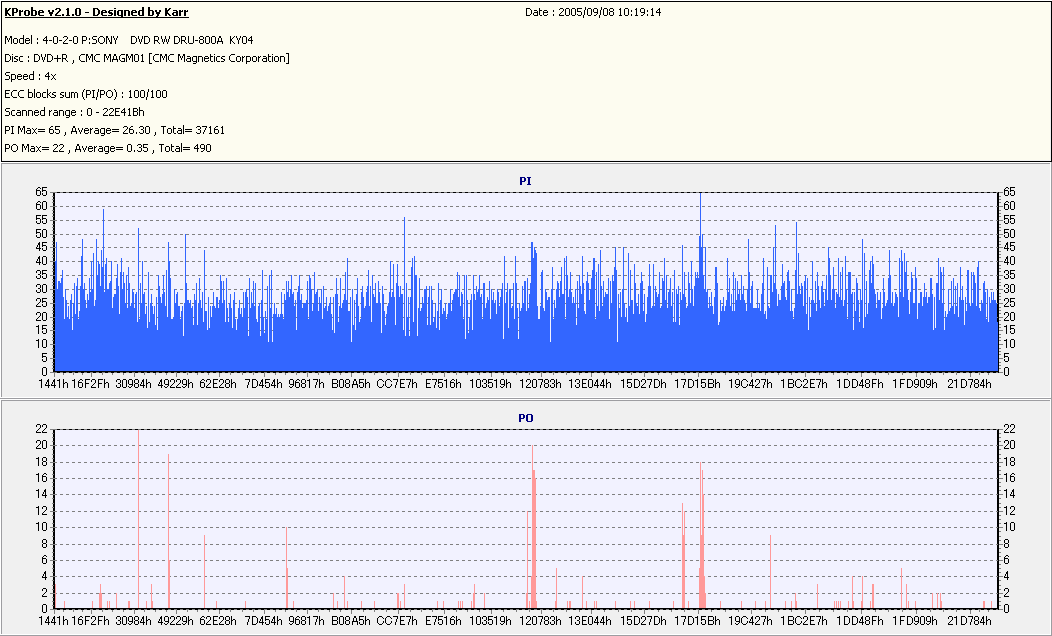Click the left PO y-axis value 22
This screenshot has height=636, width=1052.
point(42,429)
